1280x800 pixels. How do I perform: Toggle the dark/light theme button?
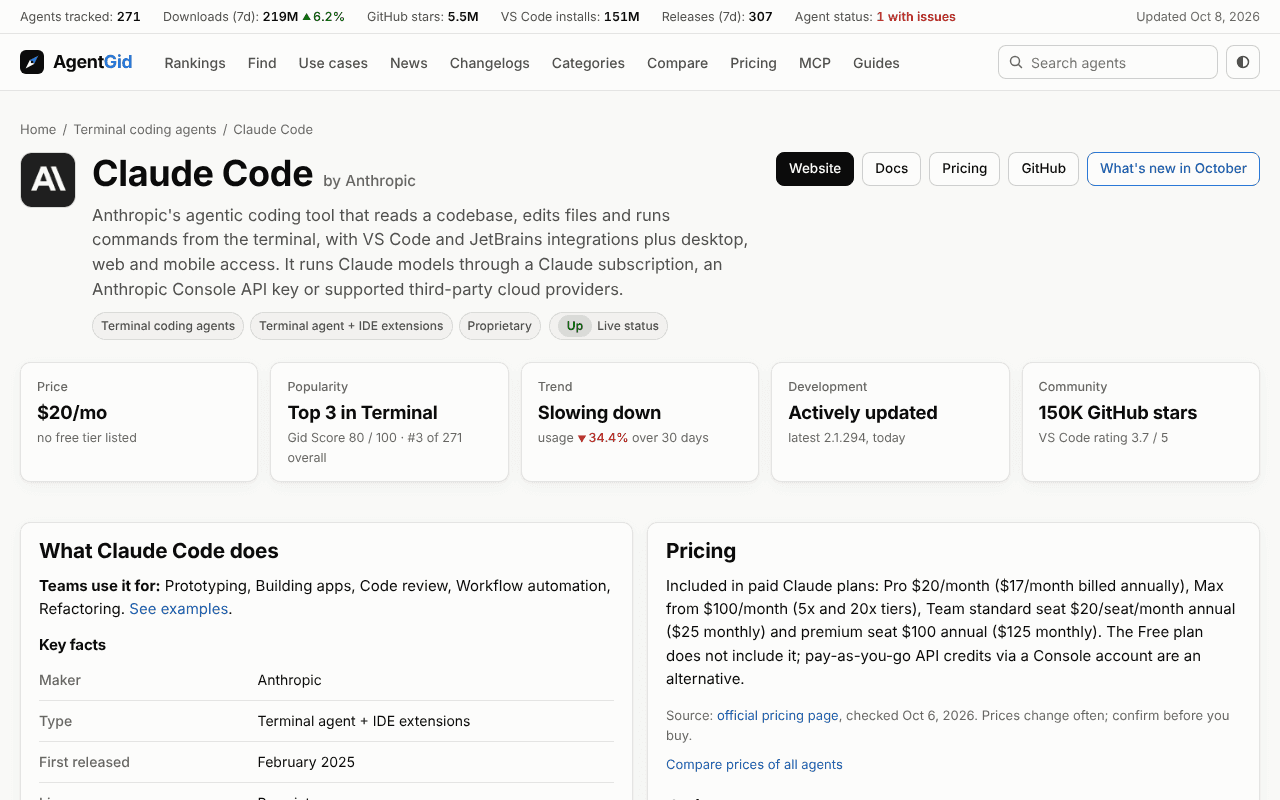[1243, 62]
